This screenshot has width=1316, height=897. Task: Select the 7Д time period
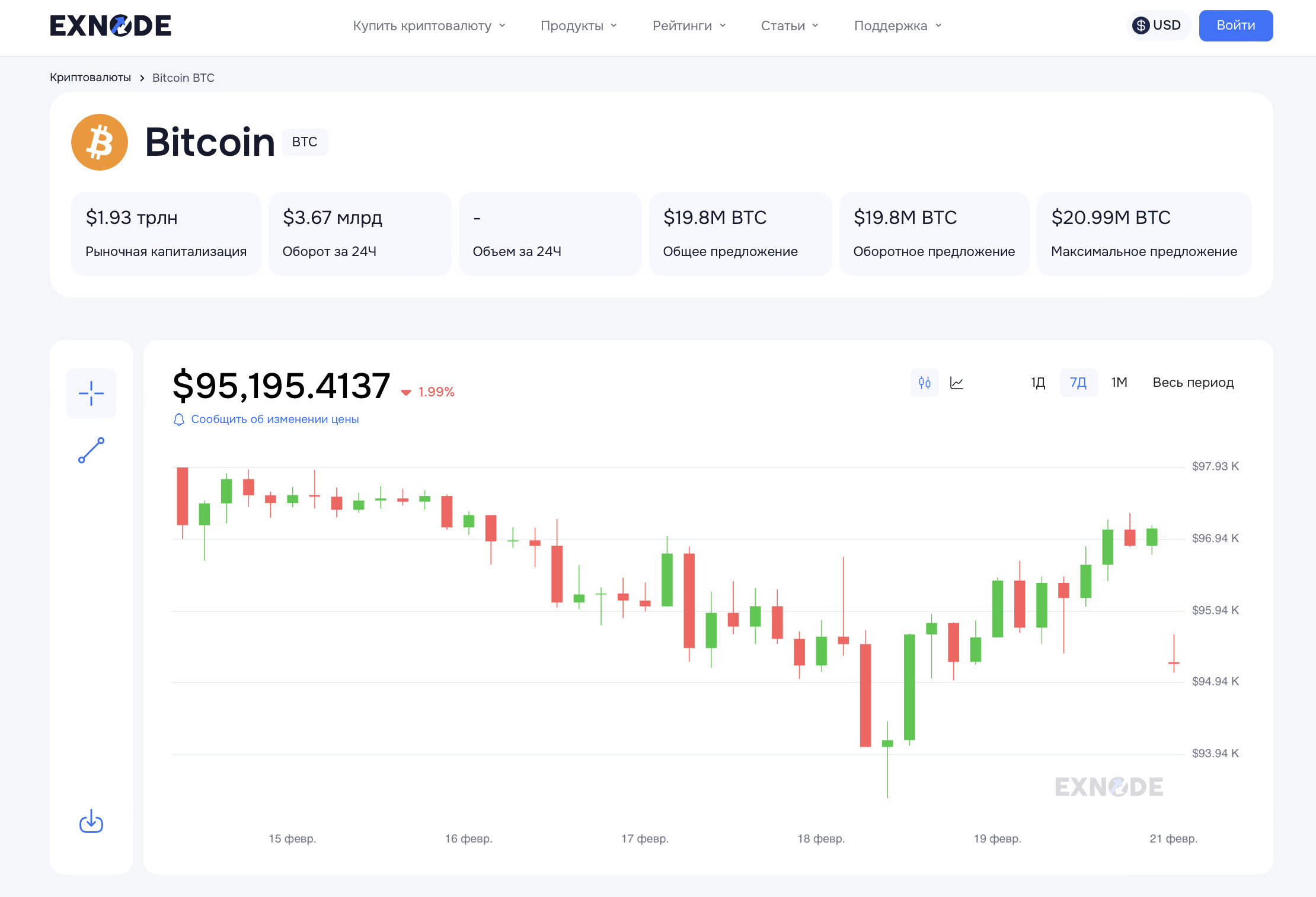1078,383
